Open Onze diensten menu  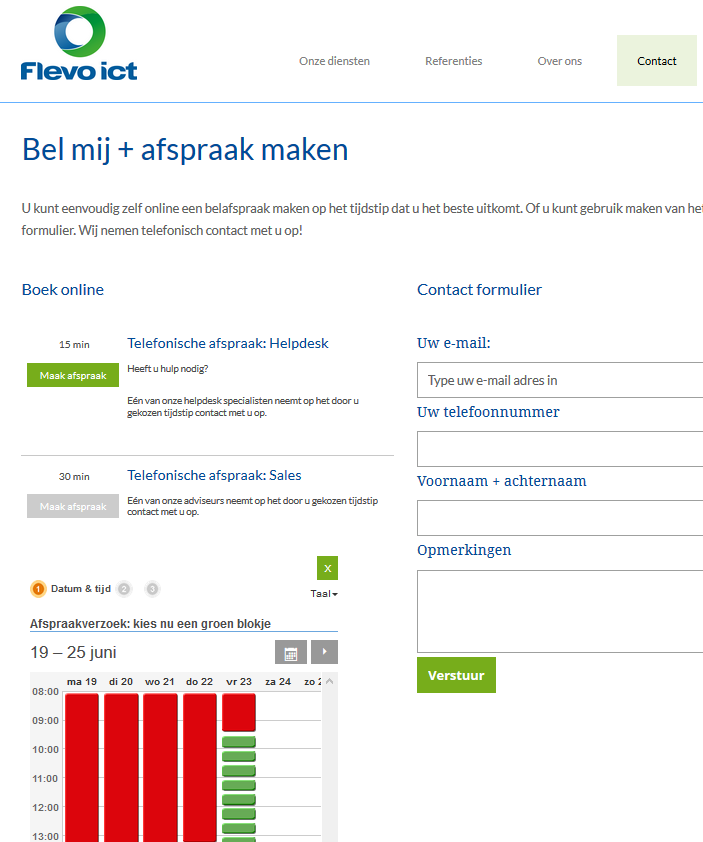coord(334,61)
